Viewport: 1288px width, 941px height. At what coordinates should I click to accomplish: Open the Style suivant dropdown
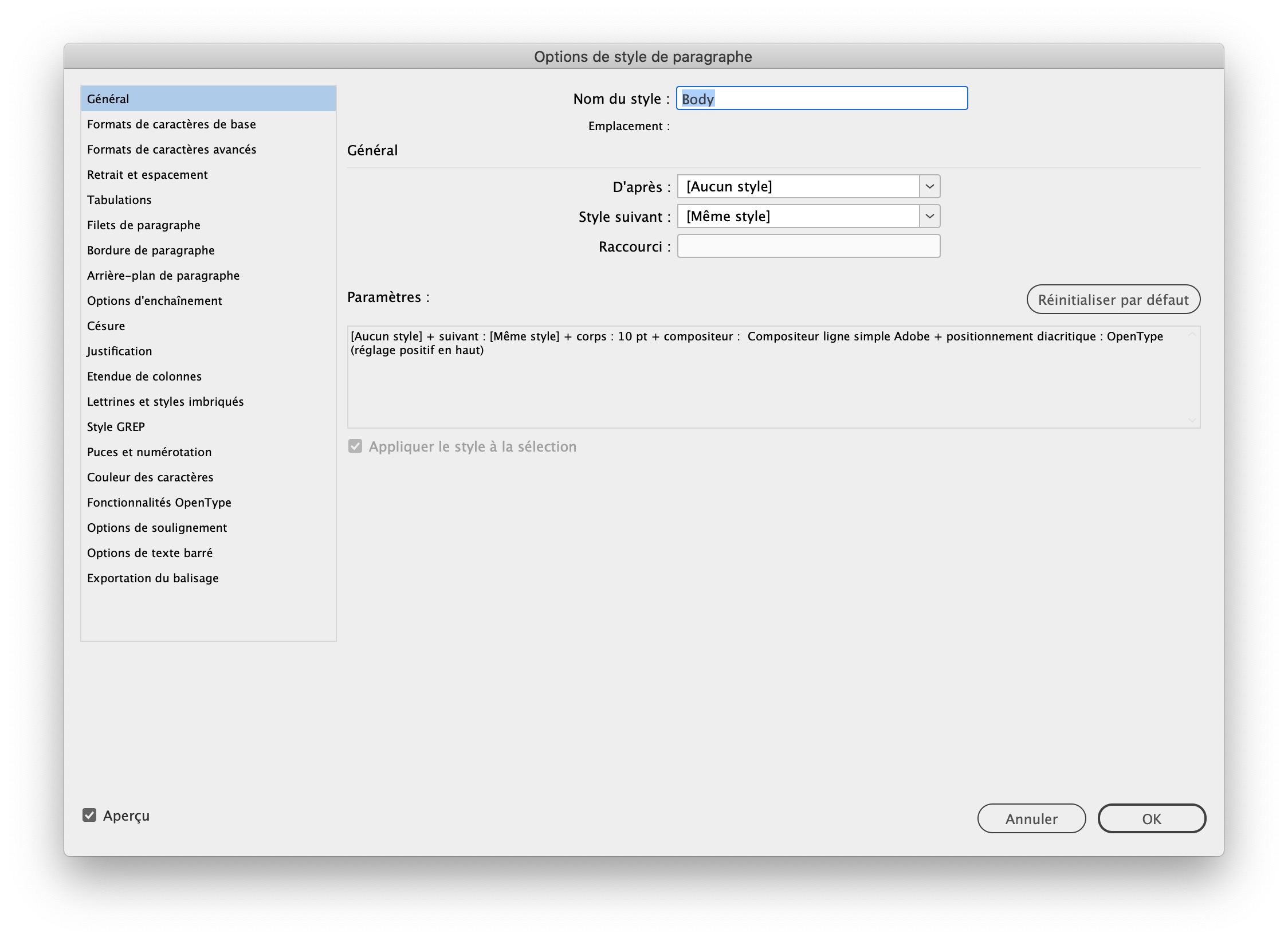coord(930,216)
